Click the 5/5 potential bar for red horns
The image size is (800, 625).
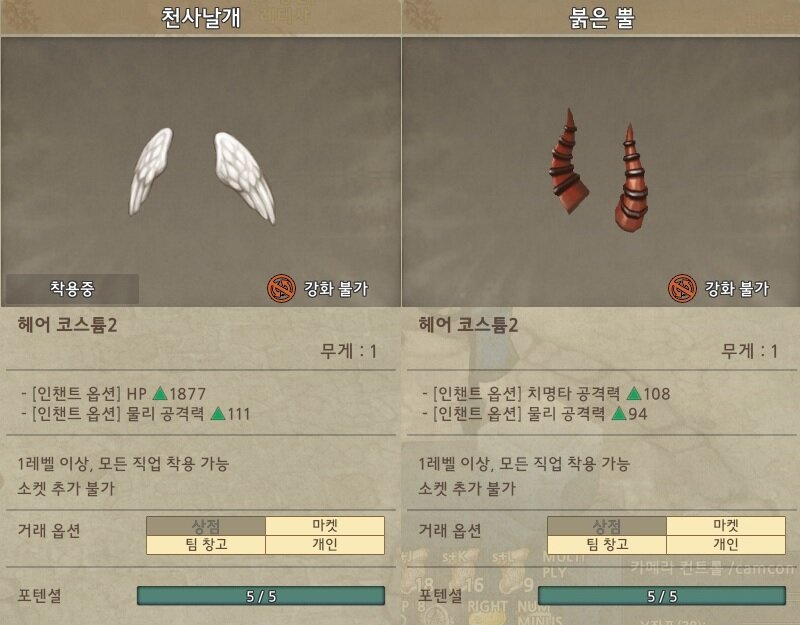(662, 596)
